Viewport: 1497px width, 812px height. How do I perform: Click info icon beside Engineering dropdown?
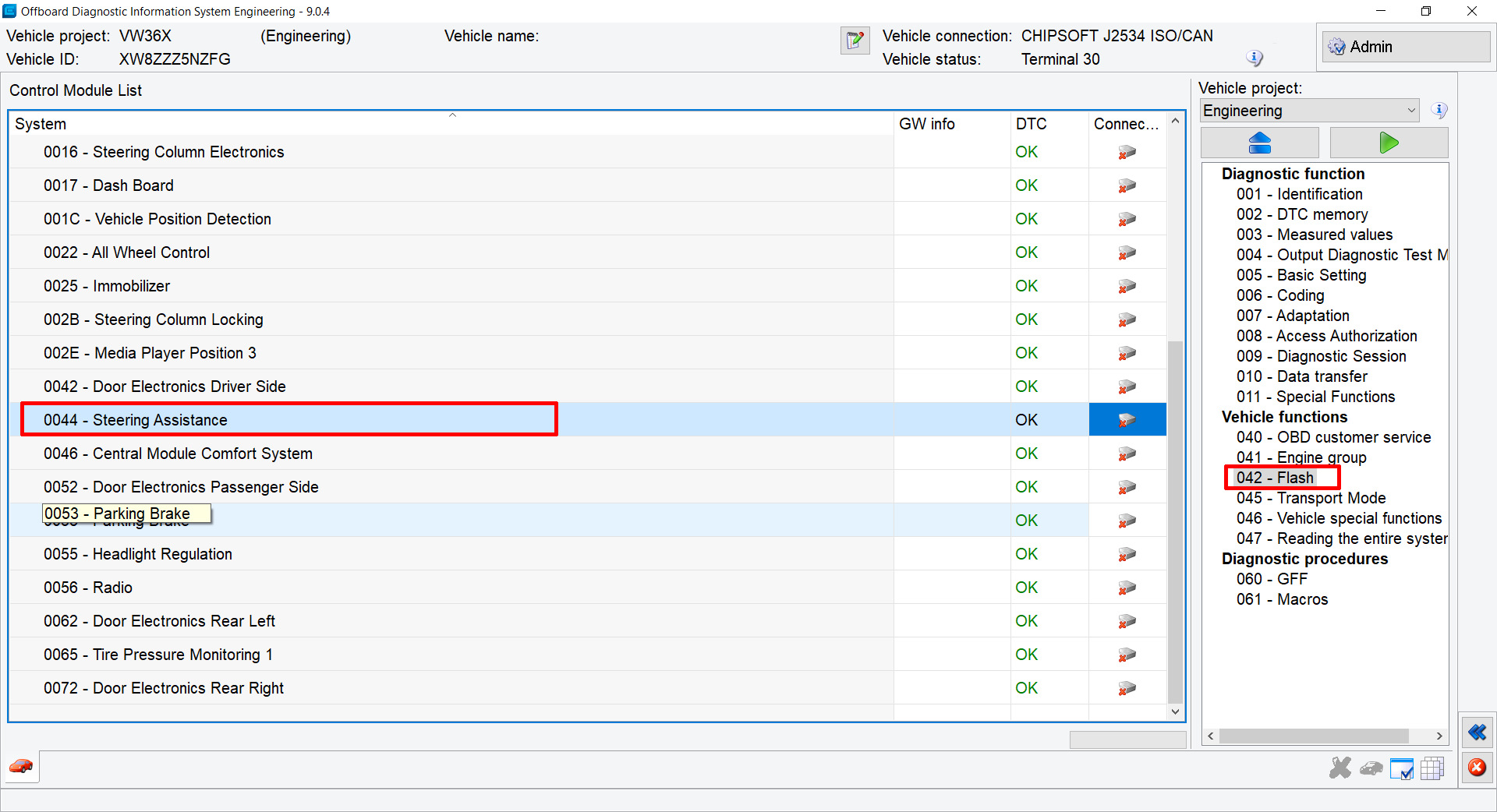[x=1439, y=111]
